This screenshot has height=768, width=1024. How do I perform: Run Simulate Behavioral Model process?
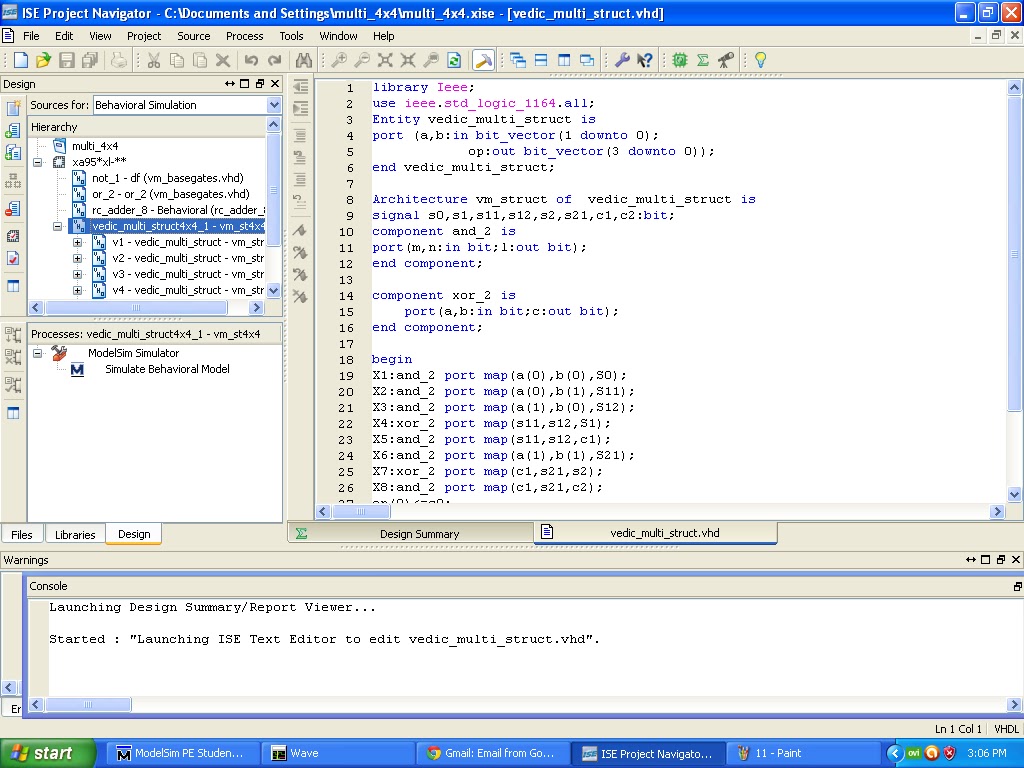(x=166, y=369)
